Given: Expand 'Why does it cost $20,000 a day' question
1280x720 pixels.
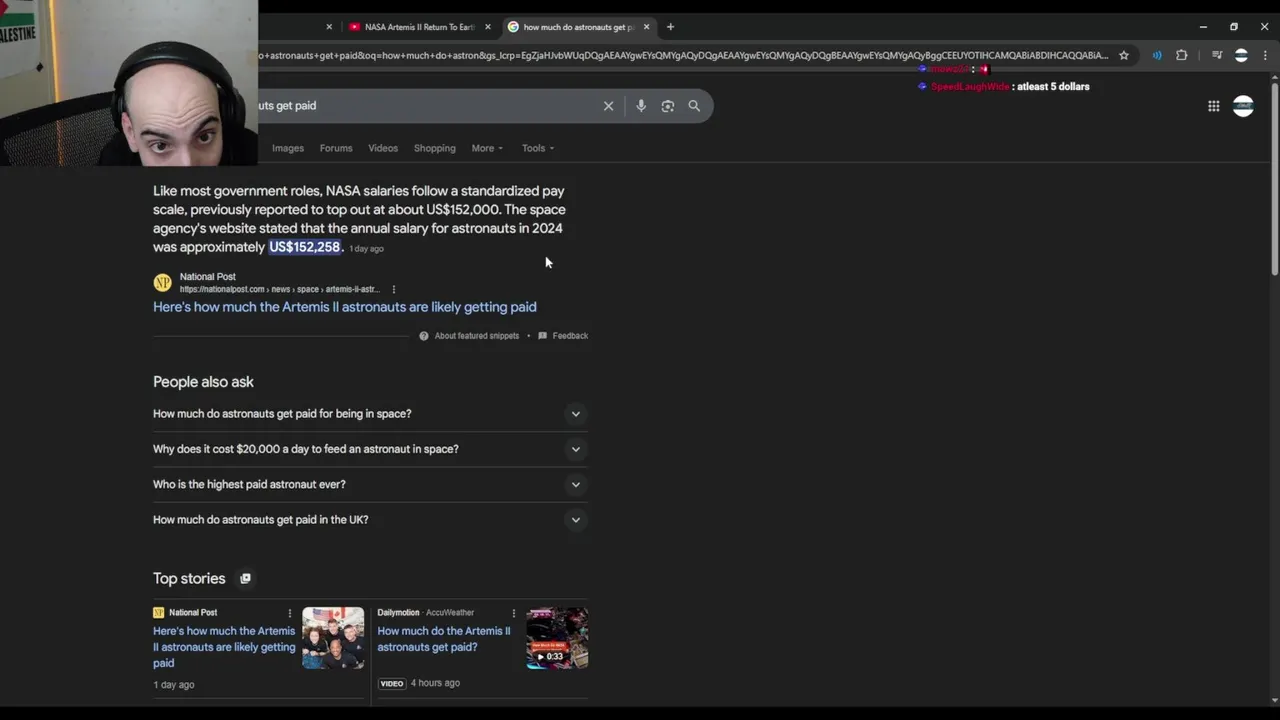Looking at the screenshot, I should pyautogui.click(x=370, y=449).
